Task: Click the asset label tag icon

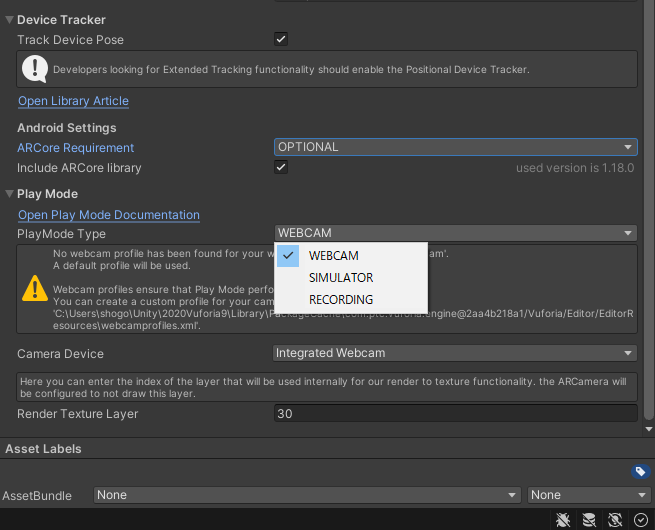Action: click(641, 472)
